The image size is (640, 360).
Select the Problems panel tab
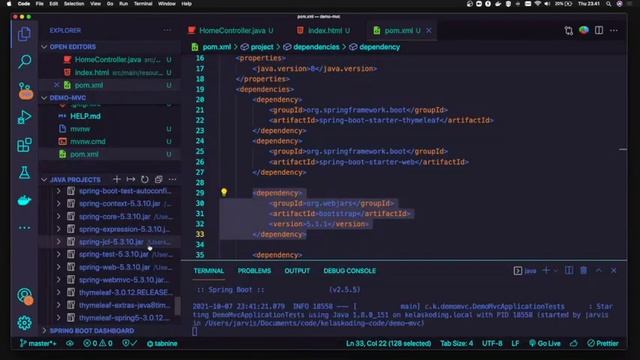click(x=254, y=271)
